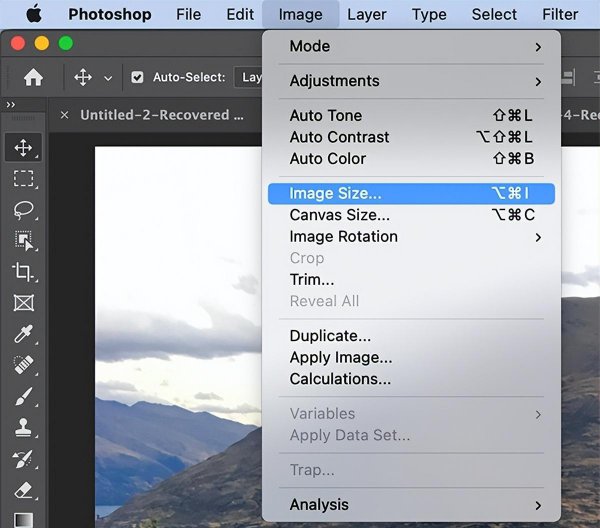The image size is (600, 528).
Task: Expand the toolbar with double-arrow icon
Action: [11, 104]
